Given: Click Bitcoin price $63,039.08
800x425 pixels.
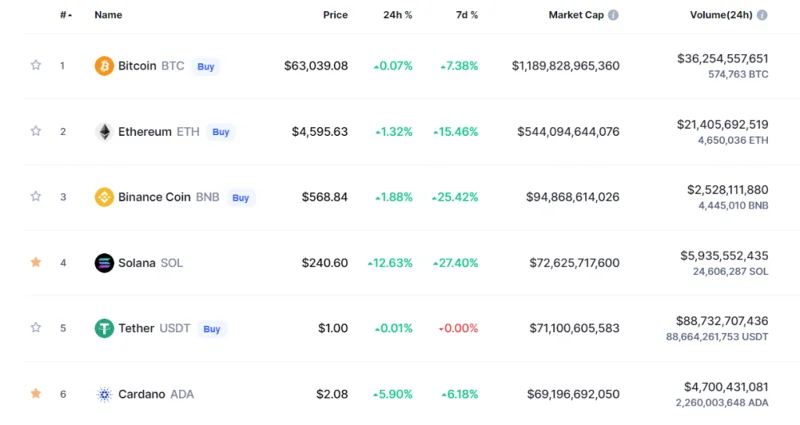Looking at the screenshot, I should [316, 66].
